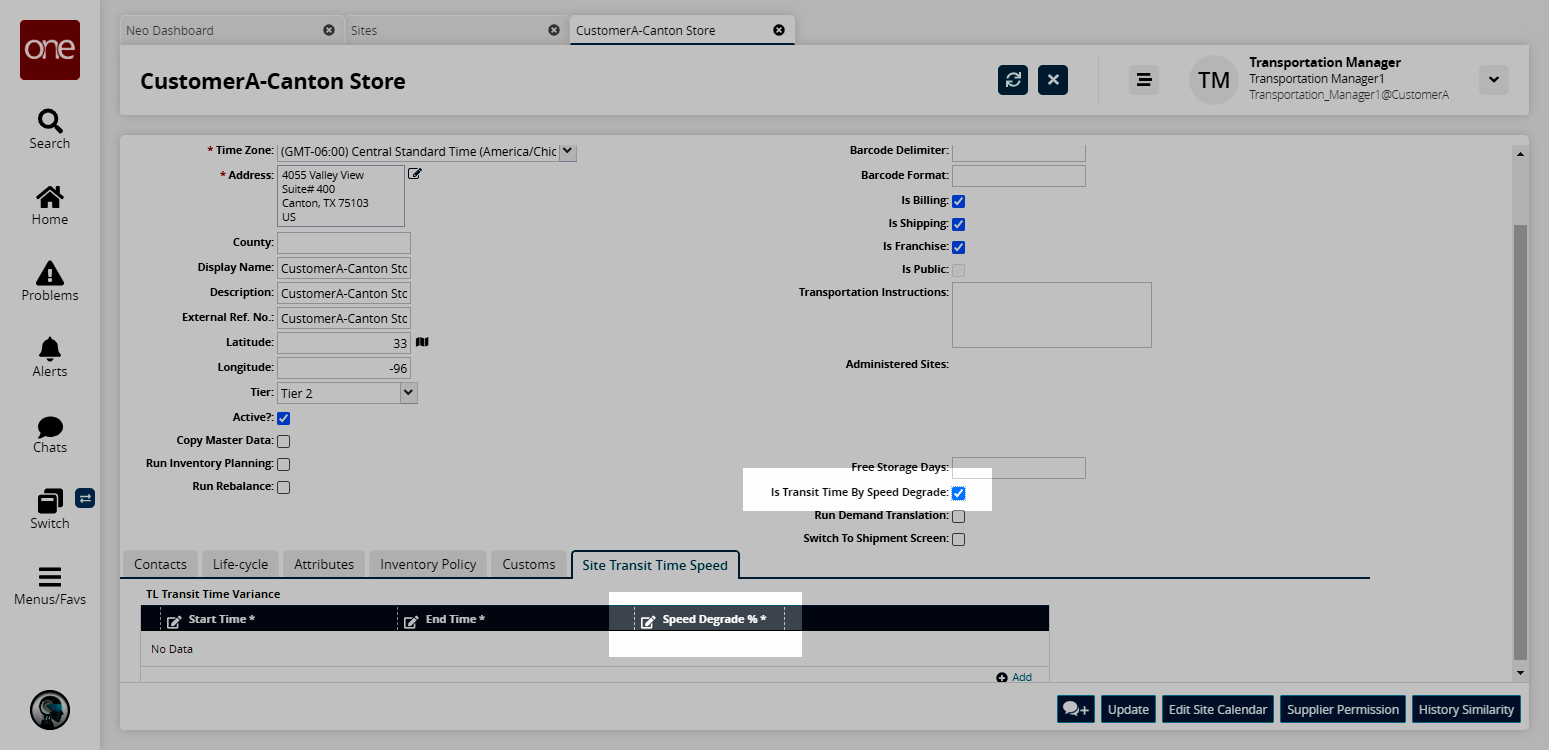1549x750 pixels.
Task: Select the Site Transit Time Speed tab
Action: pyautogui.click(x=655, y=564)
